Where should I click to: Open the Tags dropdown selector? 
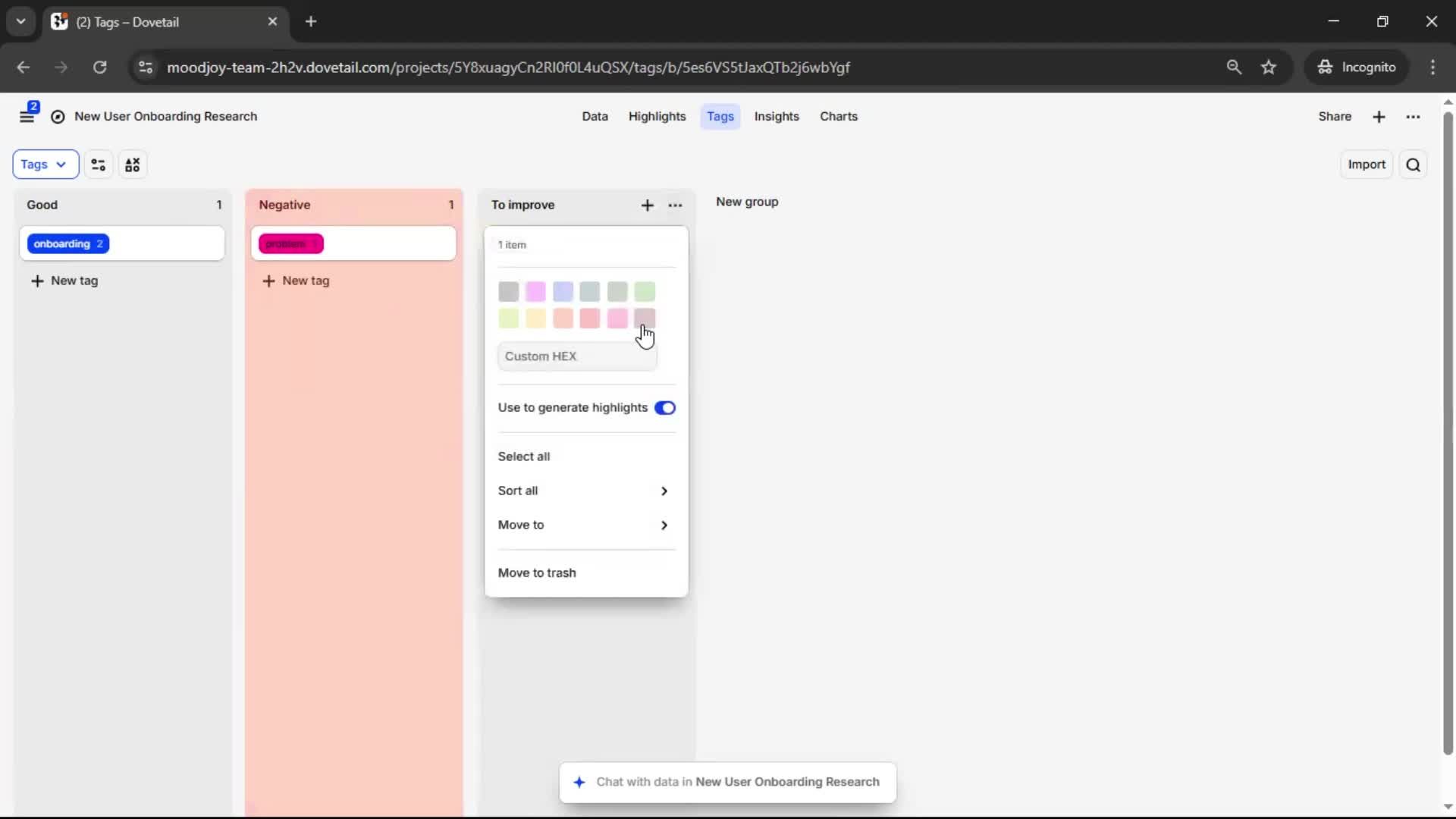(45, 165)
